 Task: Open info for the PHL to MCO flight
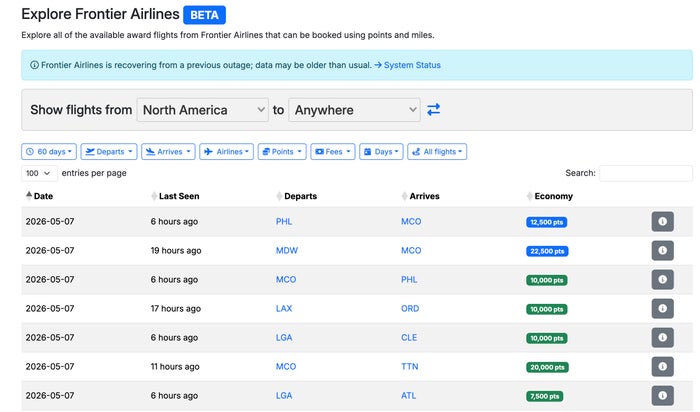[x=662, y=221]
